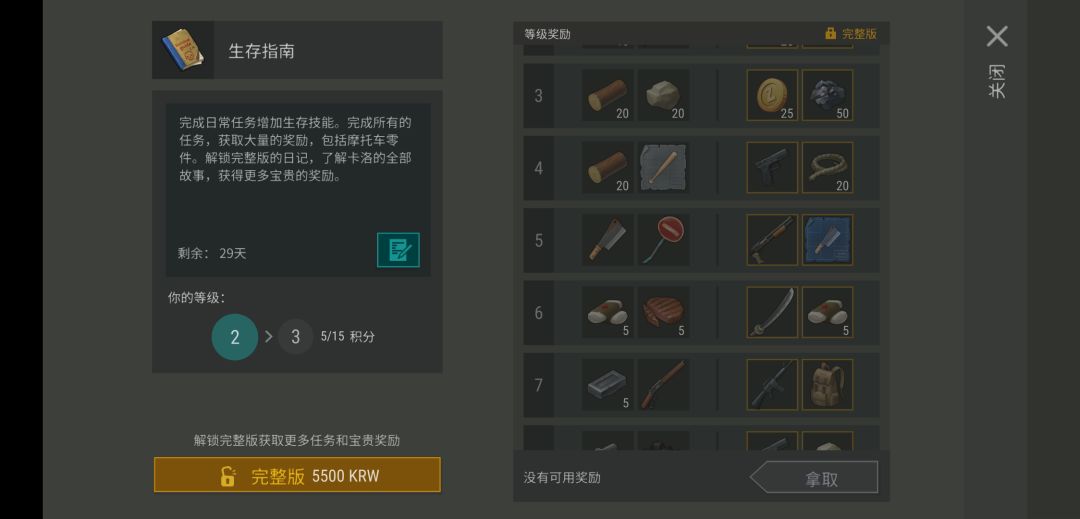Select the iron bar reward at level 7

coord(608,385)
